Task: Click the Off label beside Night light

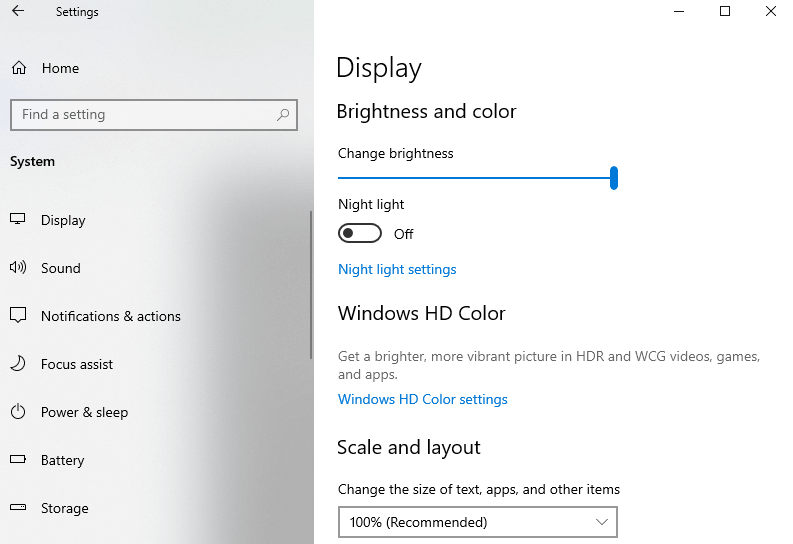Action: point(404,234)
